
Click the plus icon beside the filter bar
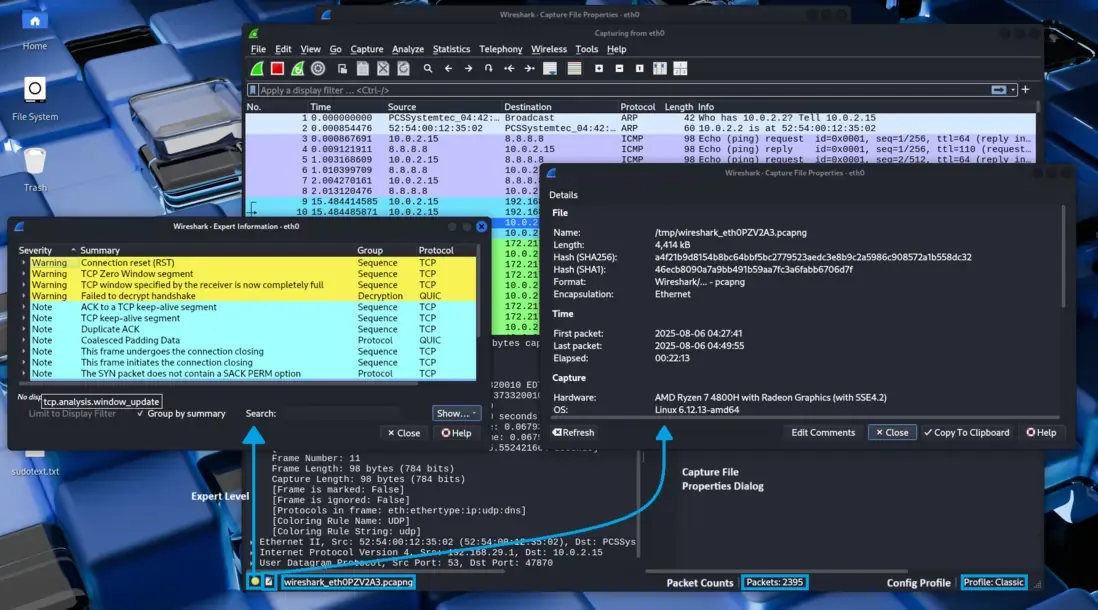pos(1025,90)
